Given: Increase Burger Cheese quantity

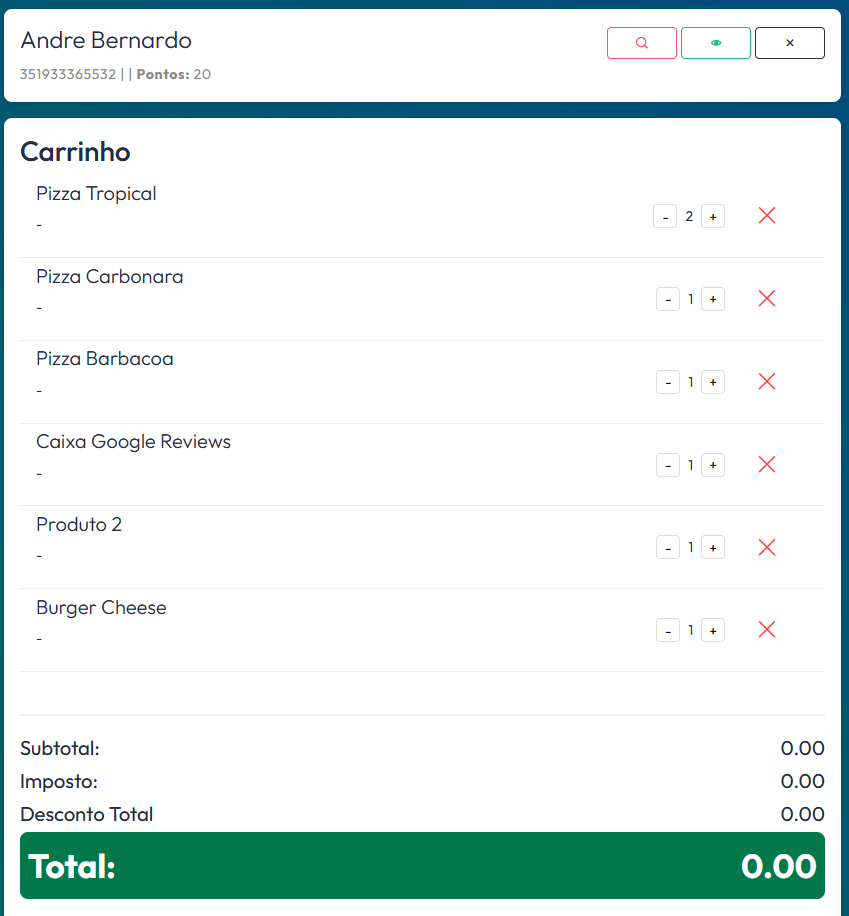Looking at the screenshot, I should [x=713, y=630].
